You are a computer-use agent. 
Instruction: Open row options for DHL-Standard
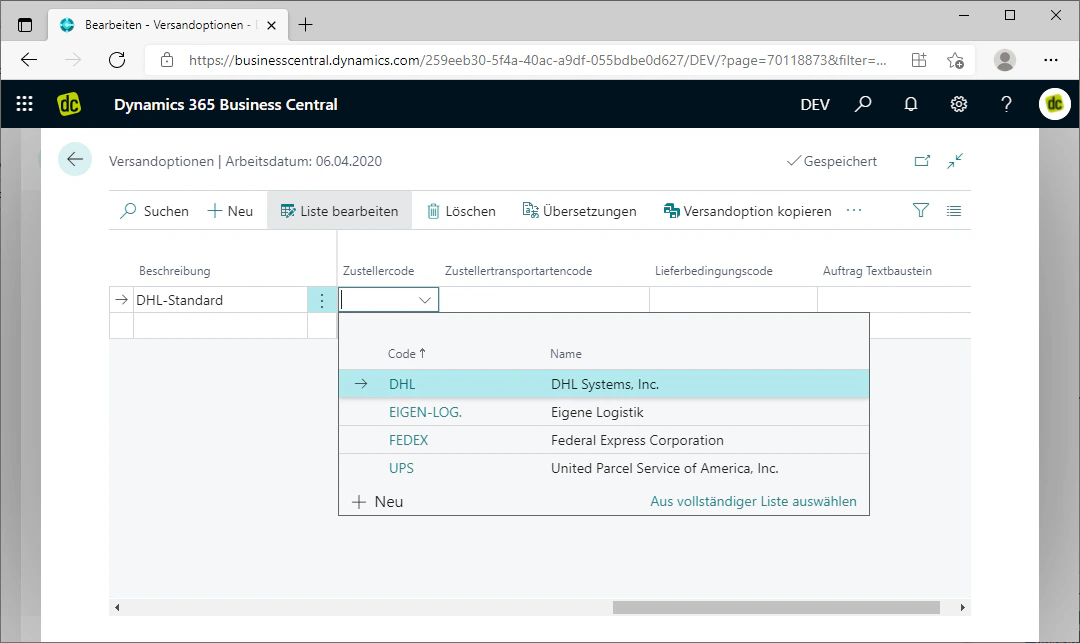pyautogui.click(x=322, y=300)
